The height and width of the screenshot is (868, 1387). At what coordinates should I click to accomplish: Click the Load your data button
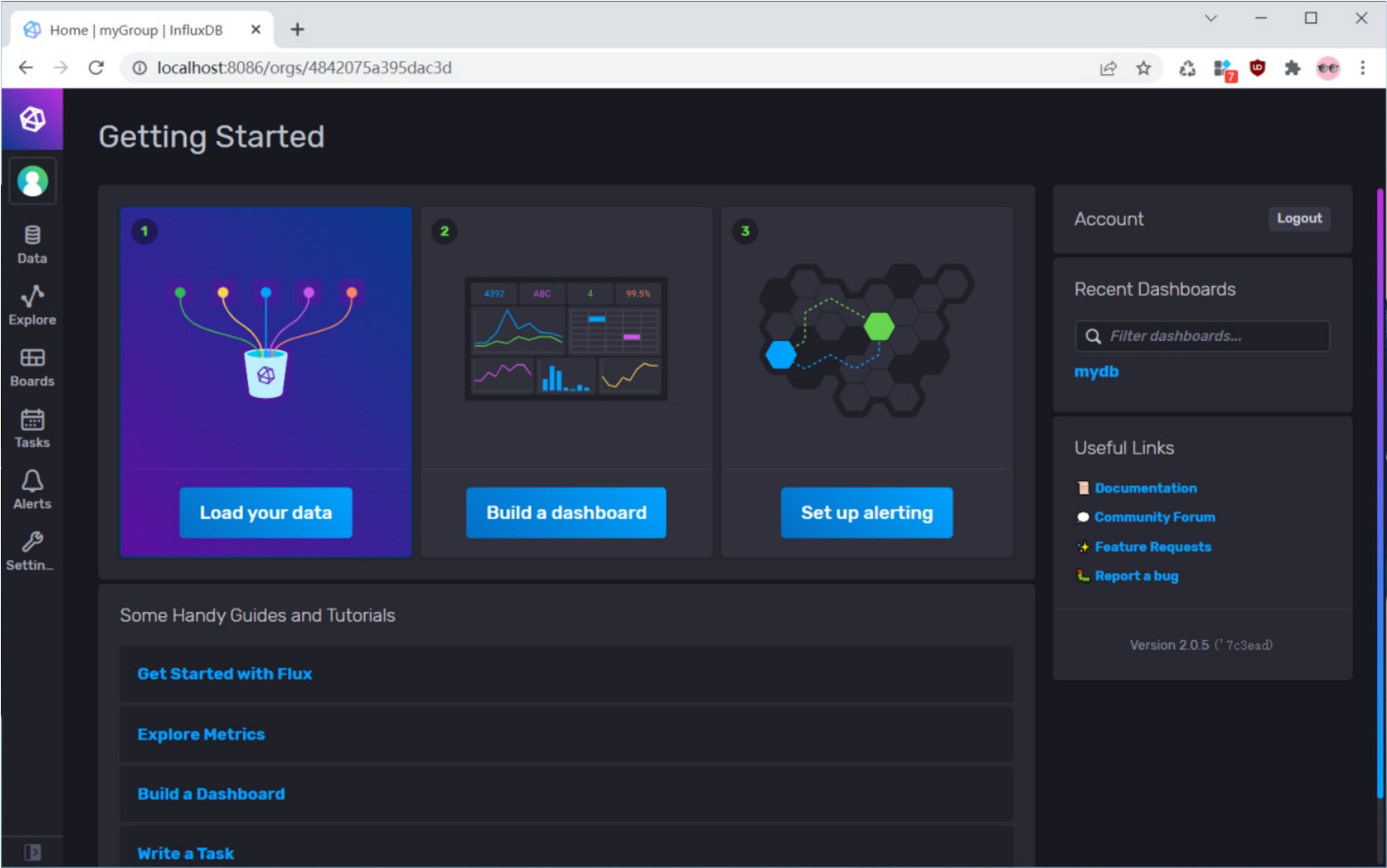[x=265, y=513]
